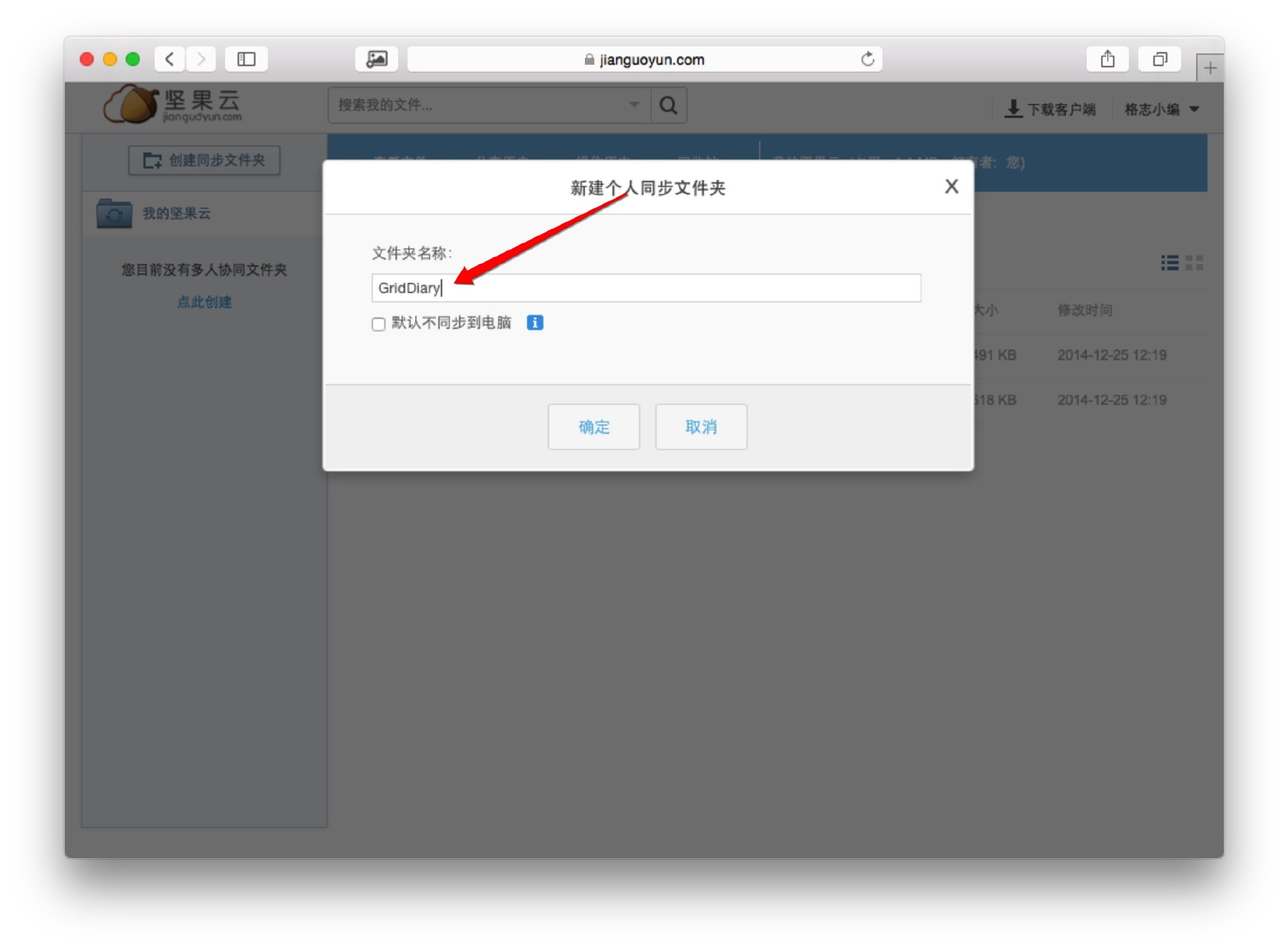Open the 格志小编 account dropdown

[x=1162, y=109]
